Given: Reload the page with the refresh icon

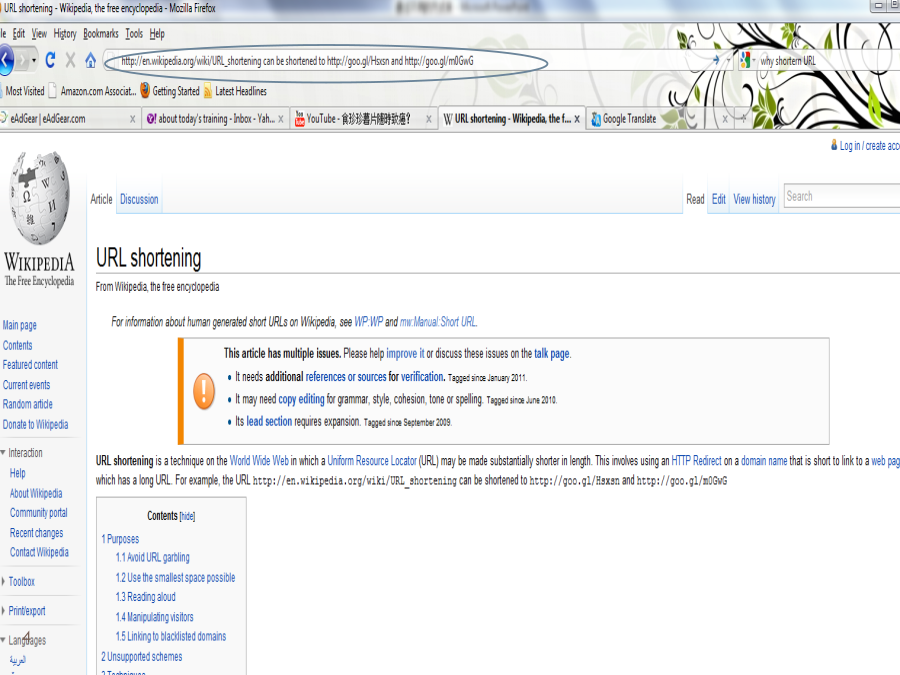Looking at the screenshot, I should click(51, 60).
